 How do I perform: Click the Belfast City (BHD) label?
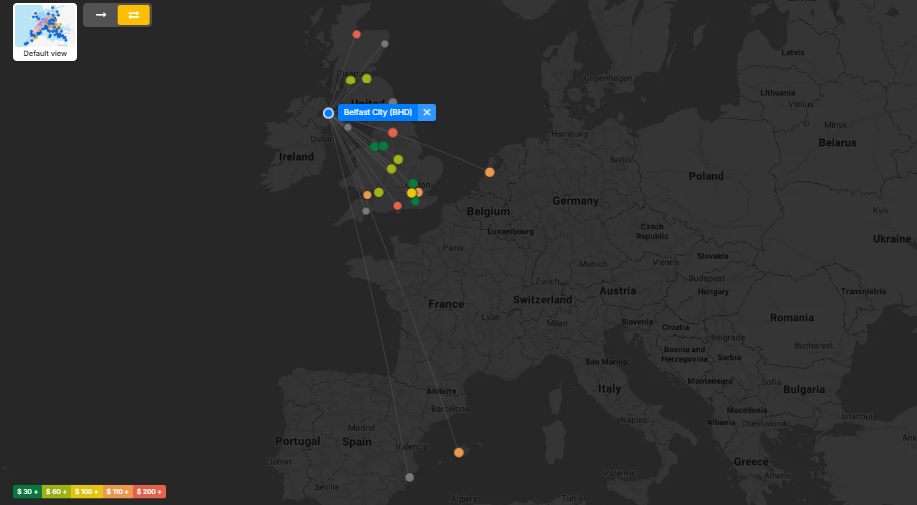pos(378,112)
